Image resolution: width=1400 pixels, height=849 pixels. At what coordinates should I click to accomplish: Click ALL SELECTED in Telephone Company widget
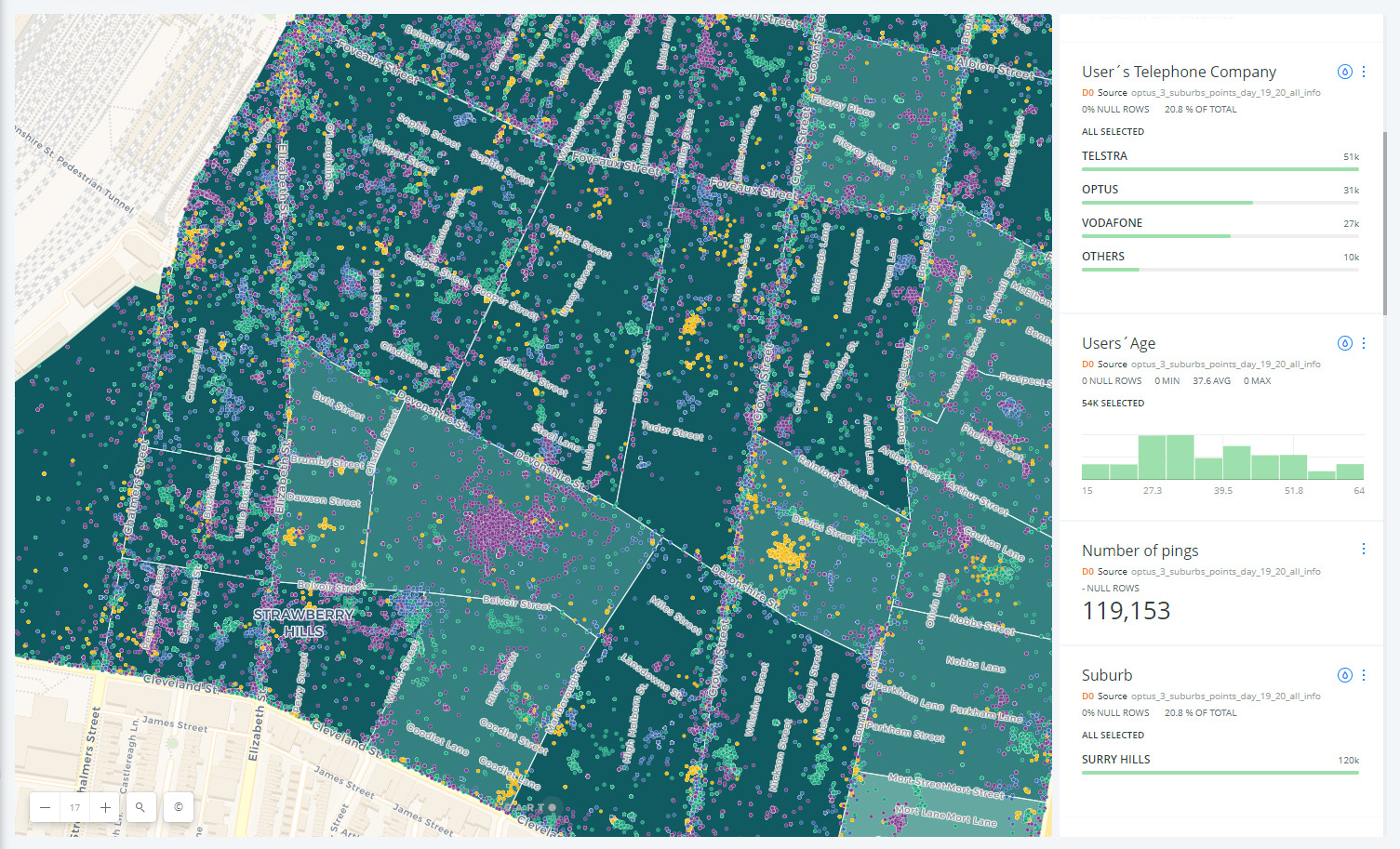click(x=1113, y=131)
